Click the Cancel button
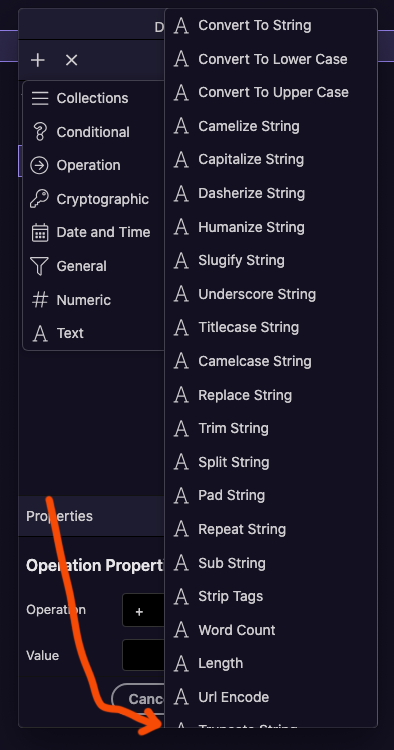 click(x=139, y=699)
